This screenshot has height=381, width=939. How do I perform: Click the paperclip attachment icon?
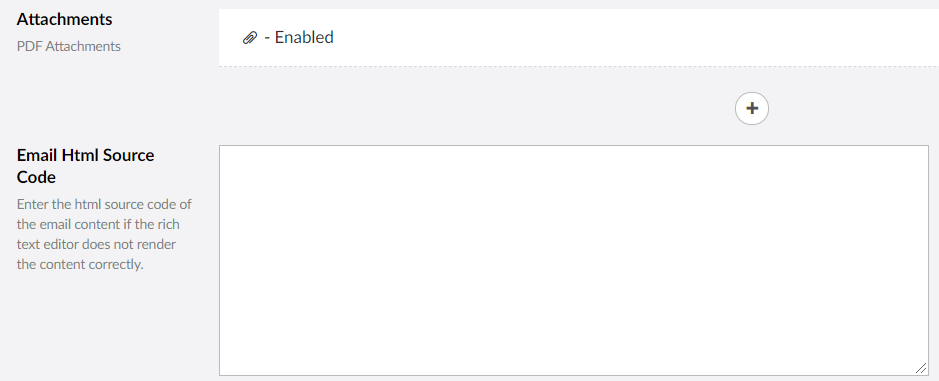click(250, 38)
